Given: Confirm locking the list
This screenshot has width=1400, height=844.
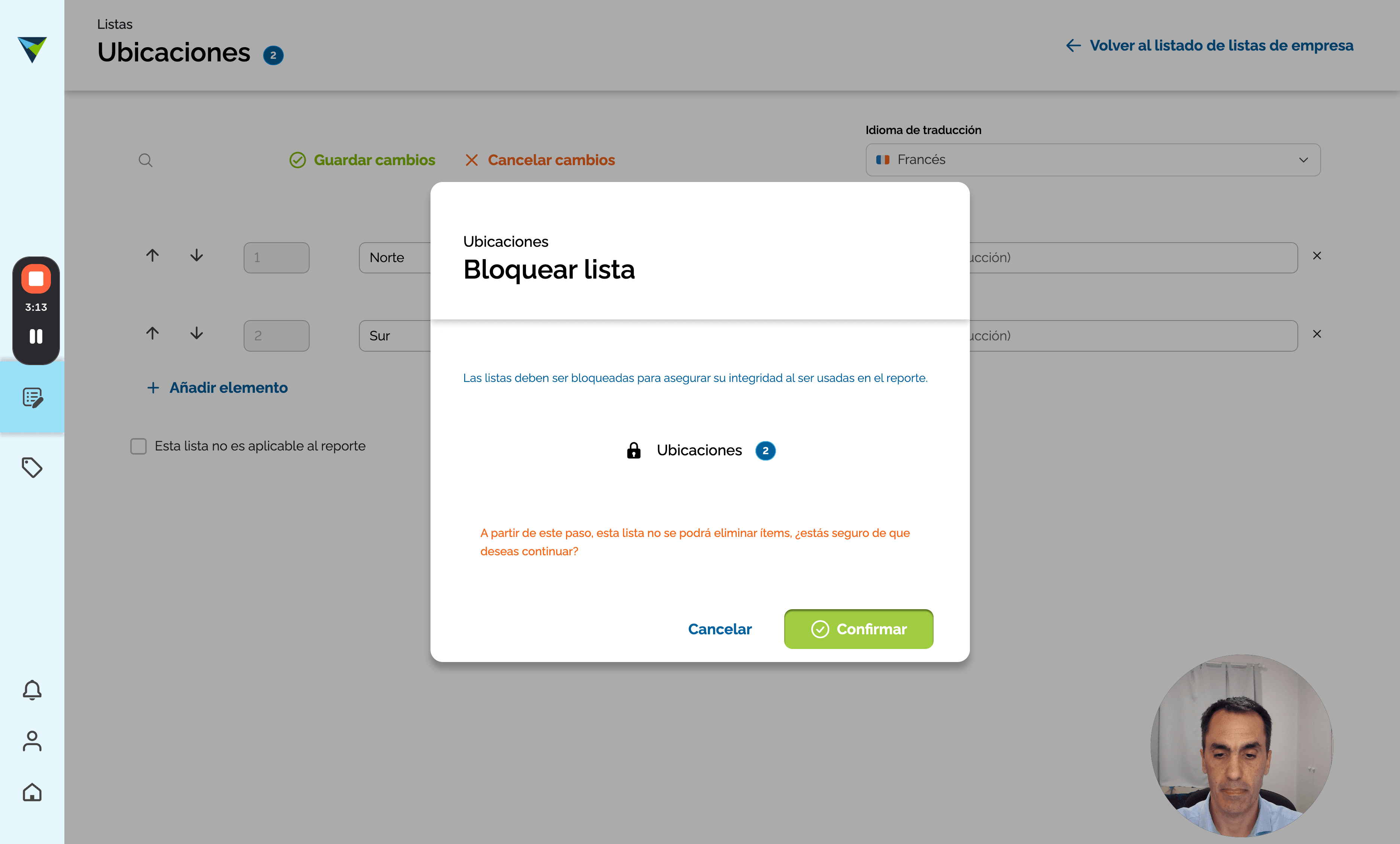Looking at the screenshot, I should tap(858, 629).
